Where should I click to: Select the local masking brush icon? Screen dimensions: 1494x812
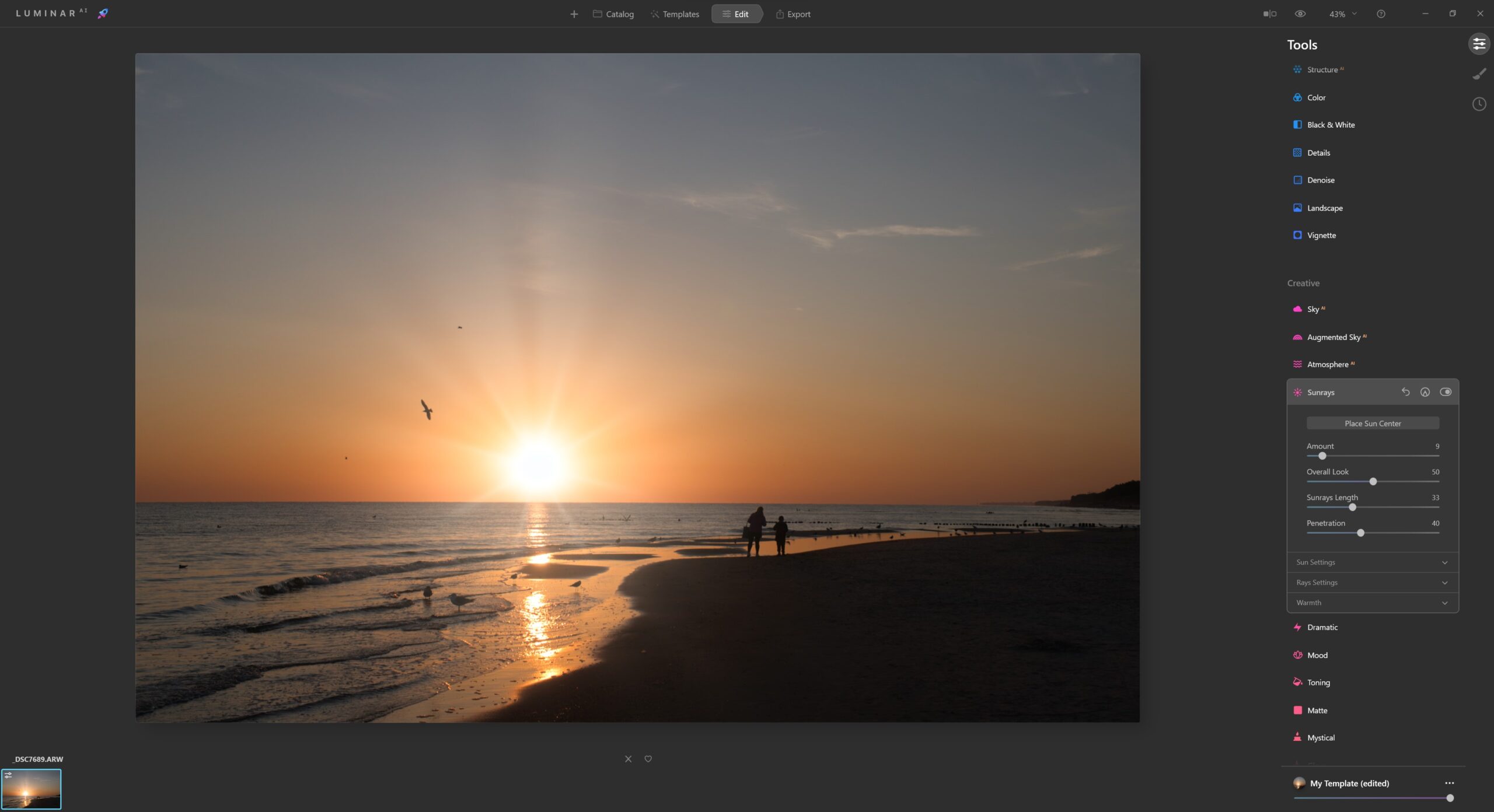coord(1479,74)
